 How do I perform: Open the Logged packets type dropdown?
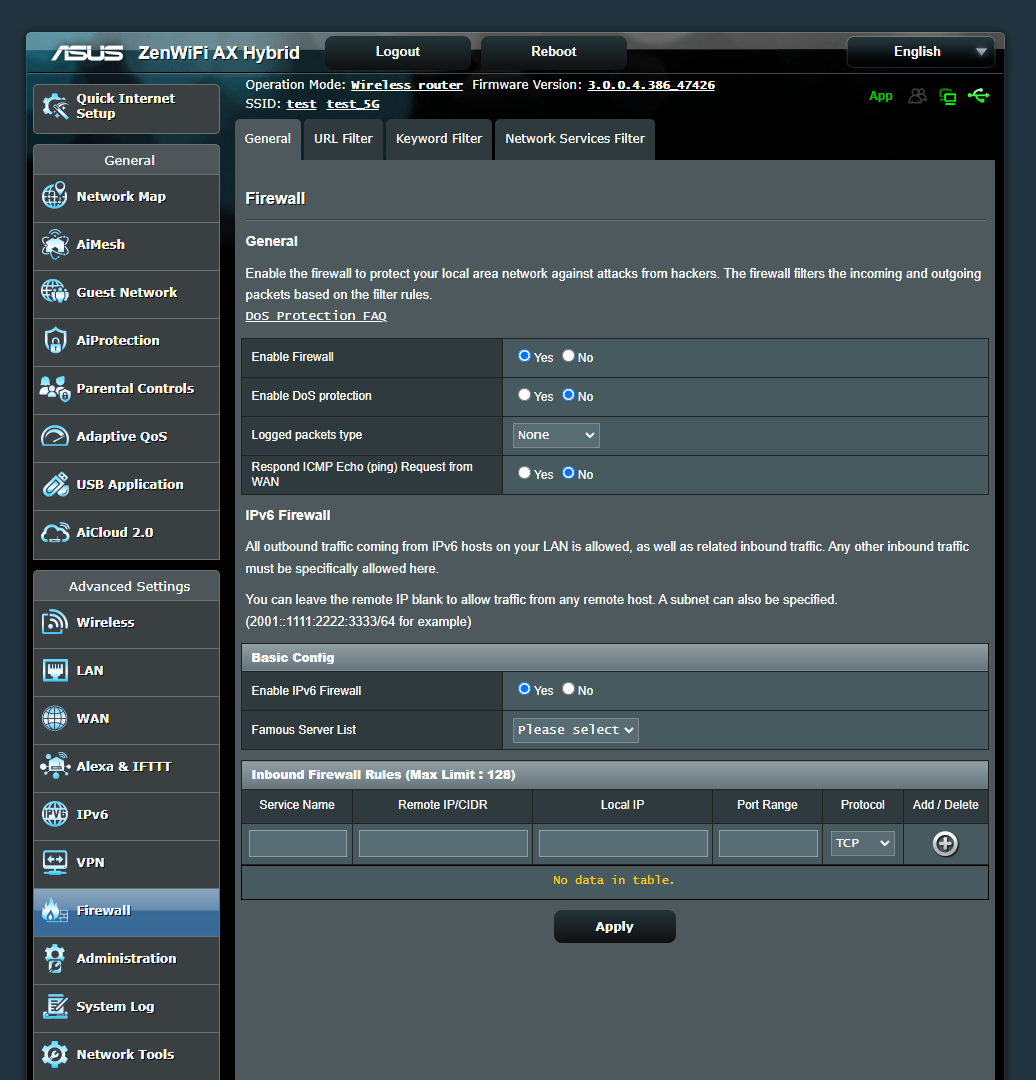click(556, 435)
